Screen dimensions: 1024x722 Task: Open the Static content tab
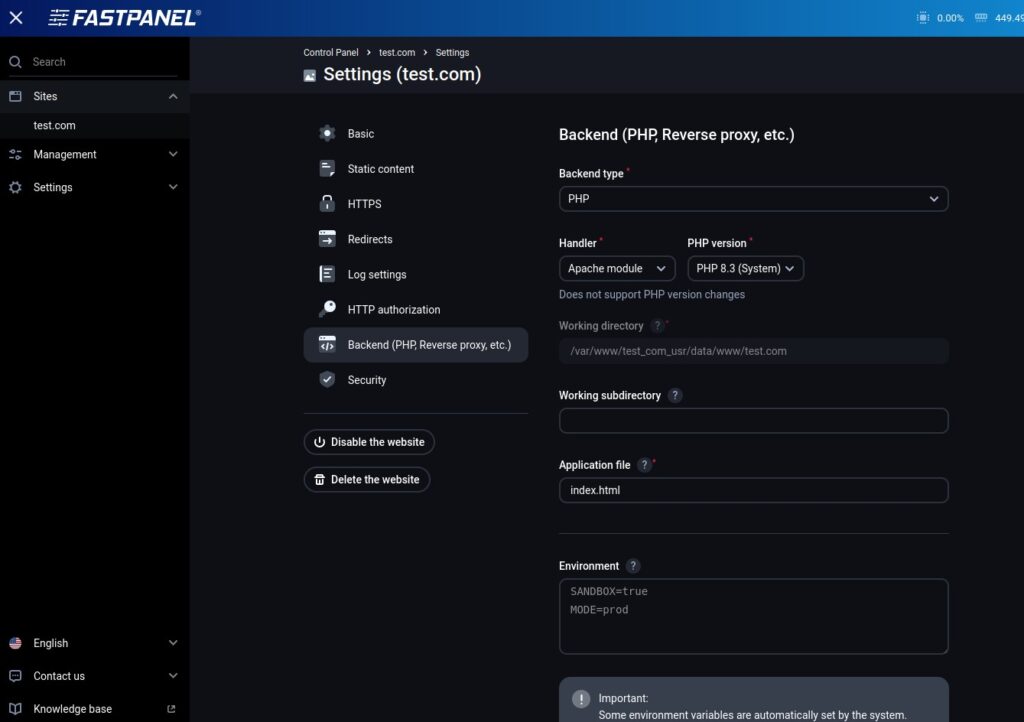click(x=415, y=168)
